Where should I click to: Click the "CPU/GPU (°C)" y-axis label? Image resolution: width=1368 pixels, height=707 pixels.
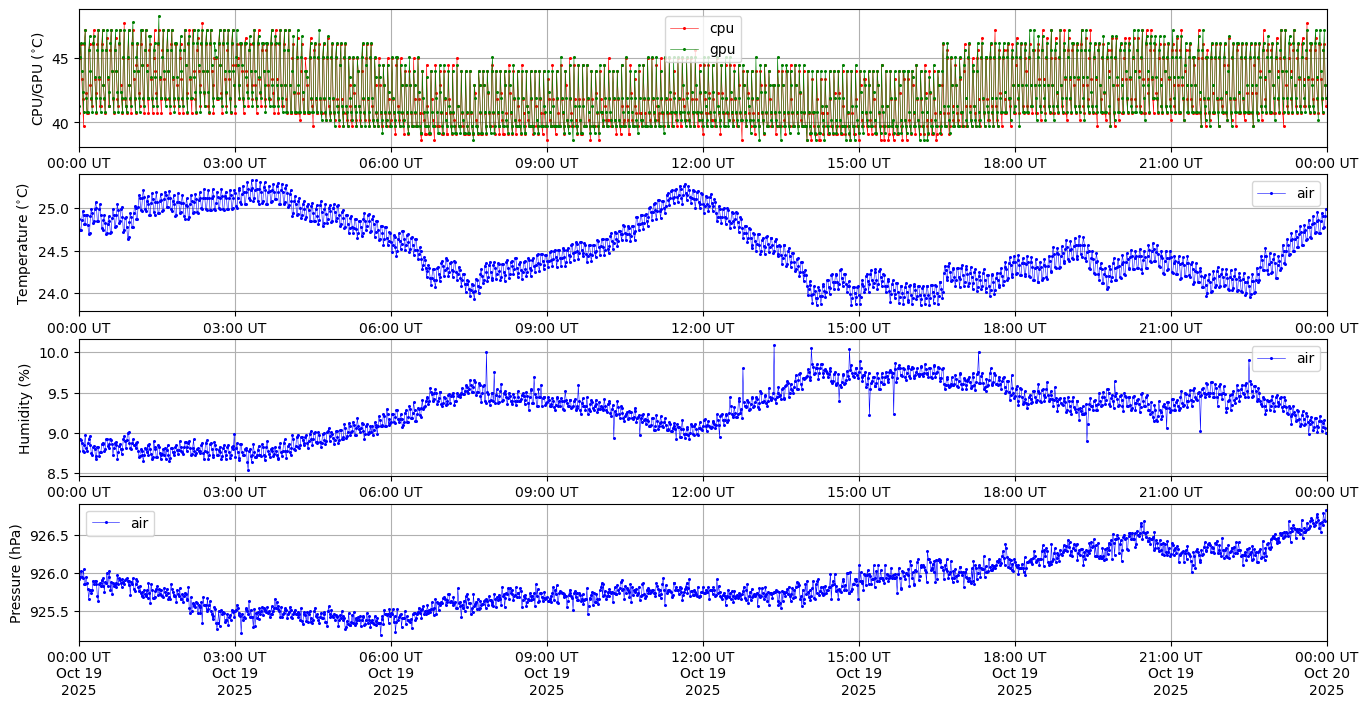point(38,79)
